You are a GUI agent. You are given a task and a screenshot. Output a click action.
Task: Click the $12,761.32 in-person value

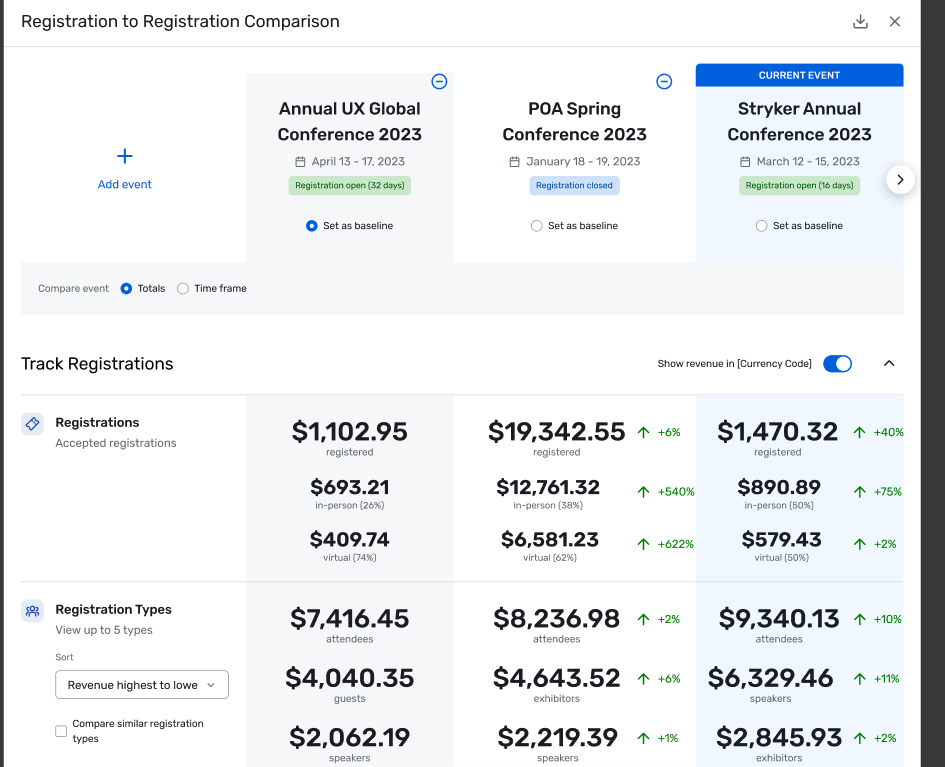coord(548,487)
